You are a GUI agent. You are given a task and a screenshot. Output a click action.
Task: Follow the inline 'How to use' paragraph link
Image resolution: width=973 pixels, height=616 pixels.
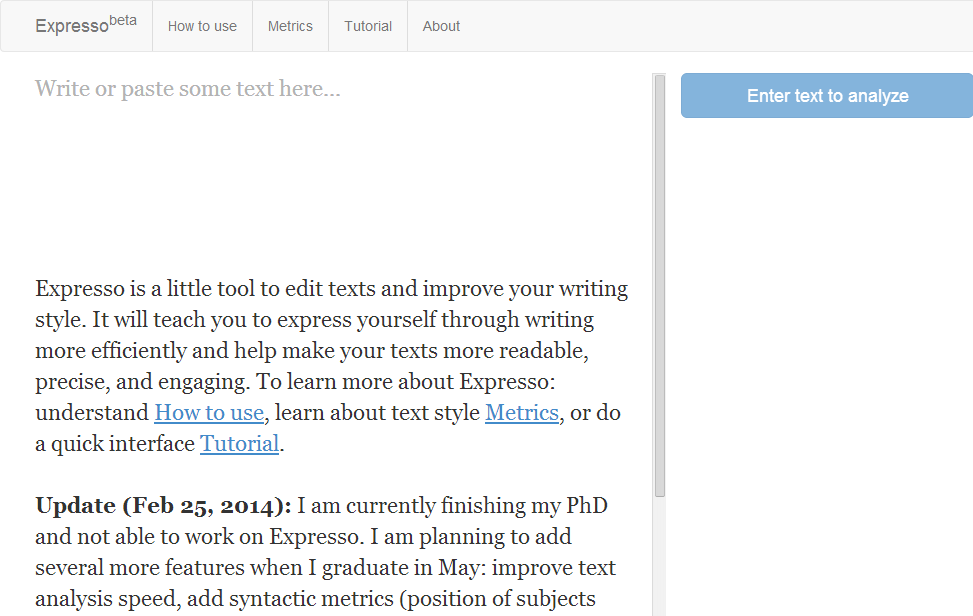pos(209,413)
